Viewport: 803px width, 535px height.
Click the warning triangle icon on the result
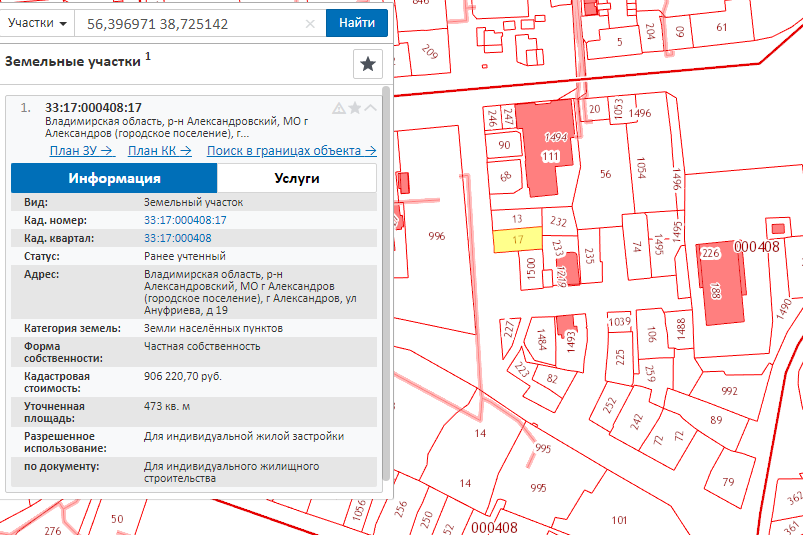[x=339, y=108]
